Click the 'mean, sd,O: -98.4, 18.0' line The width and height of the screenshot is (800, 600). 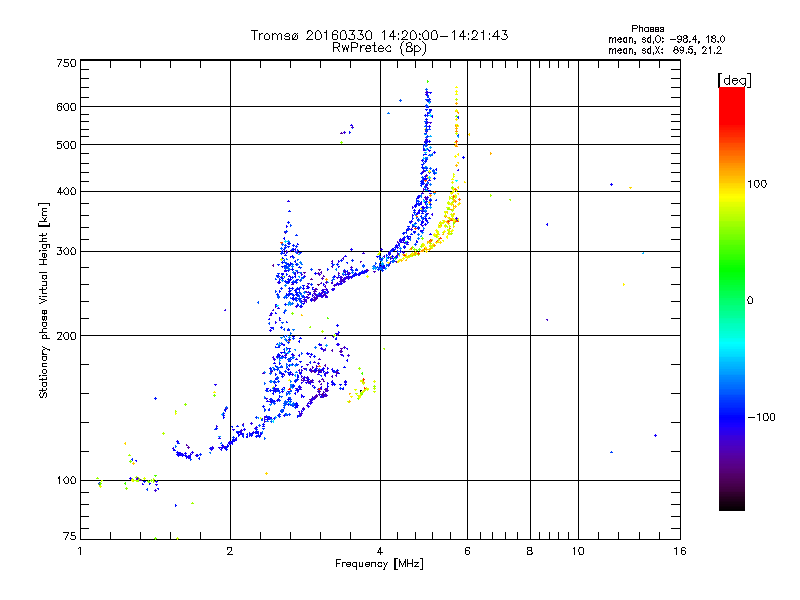pyautogui.click(x=666, y=39)
